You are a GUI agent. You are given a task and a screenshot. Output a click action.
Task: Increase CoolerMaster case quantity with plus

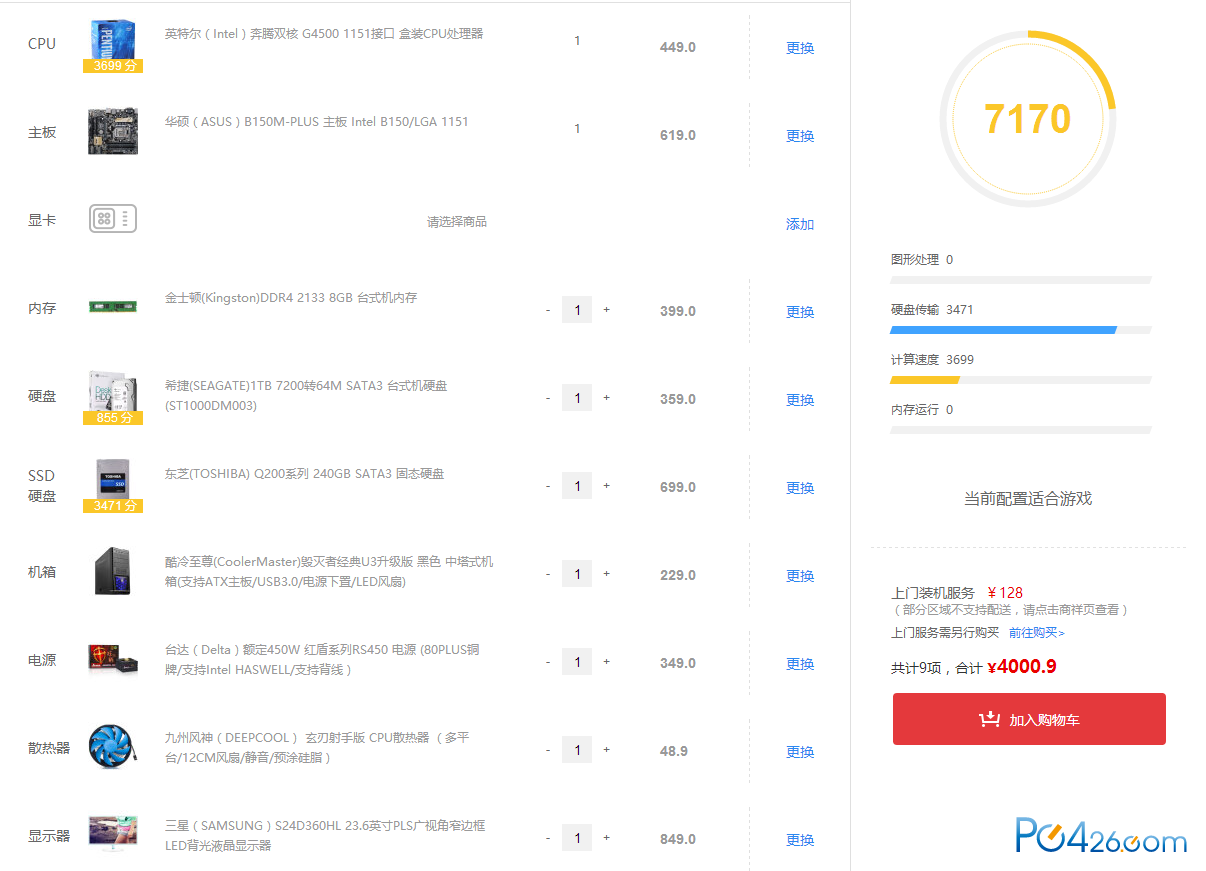[606, 574]
